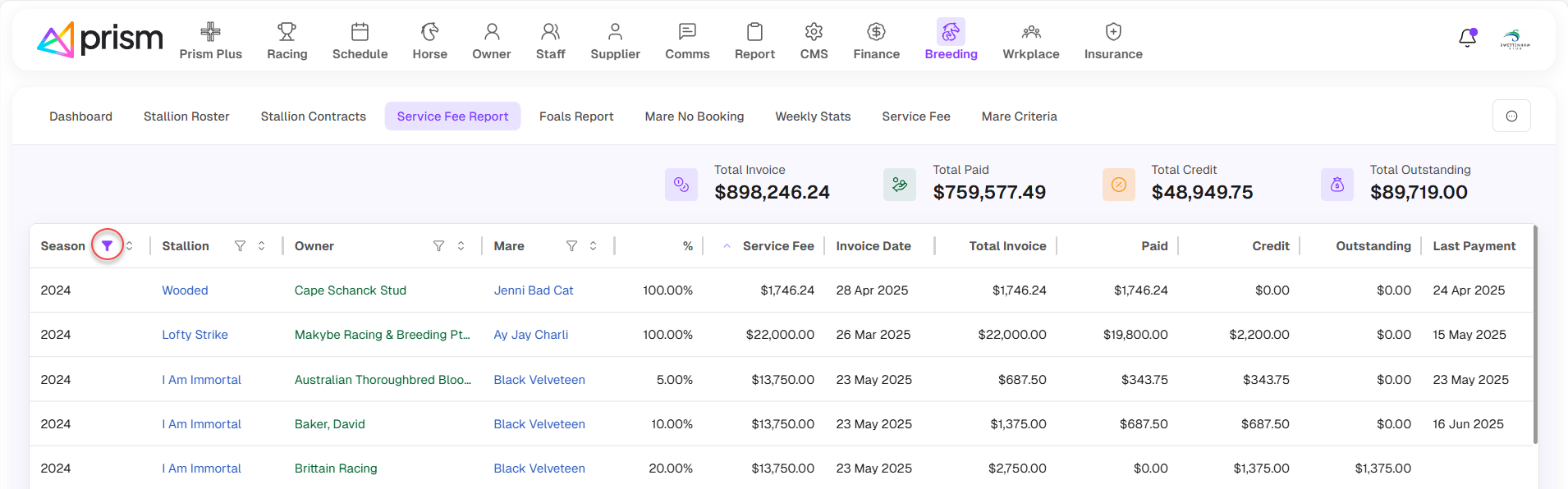The width and height of the screenshot is (1568, 489).
Task: Click the table's vertical scrollbar
Action: pyautogui.click(x=1534, y=335)
